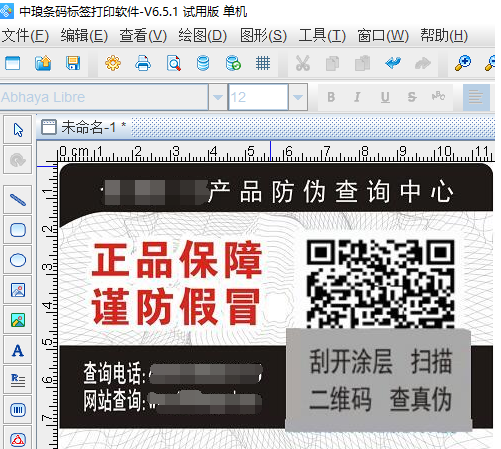Select the 谨防假冒 red text
The height and width of the screenshot is (449, 501).
pos(176,306)
